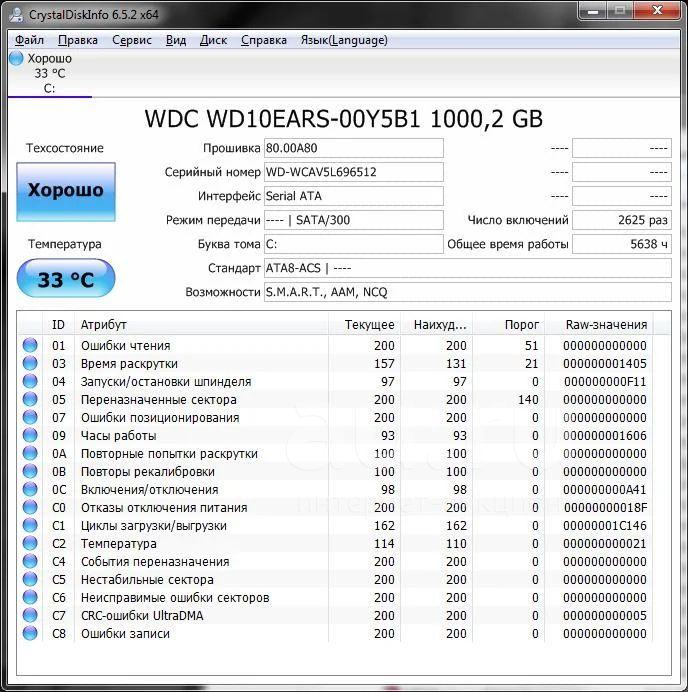
Task: Click the Интерфейс field showing Serial ATA
Action: click(353, 196)
